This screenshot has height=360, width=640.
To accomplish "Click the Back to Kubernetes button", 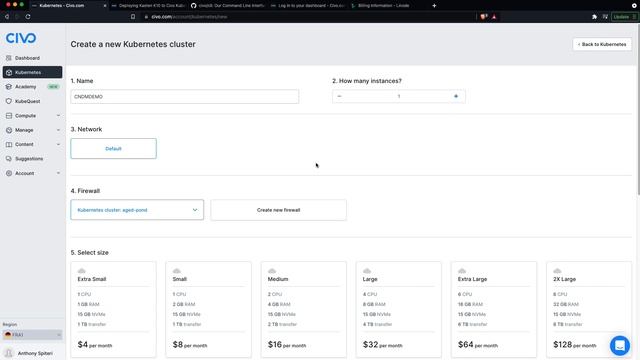I will tap(602, 44).
